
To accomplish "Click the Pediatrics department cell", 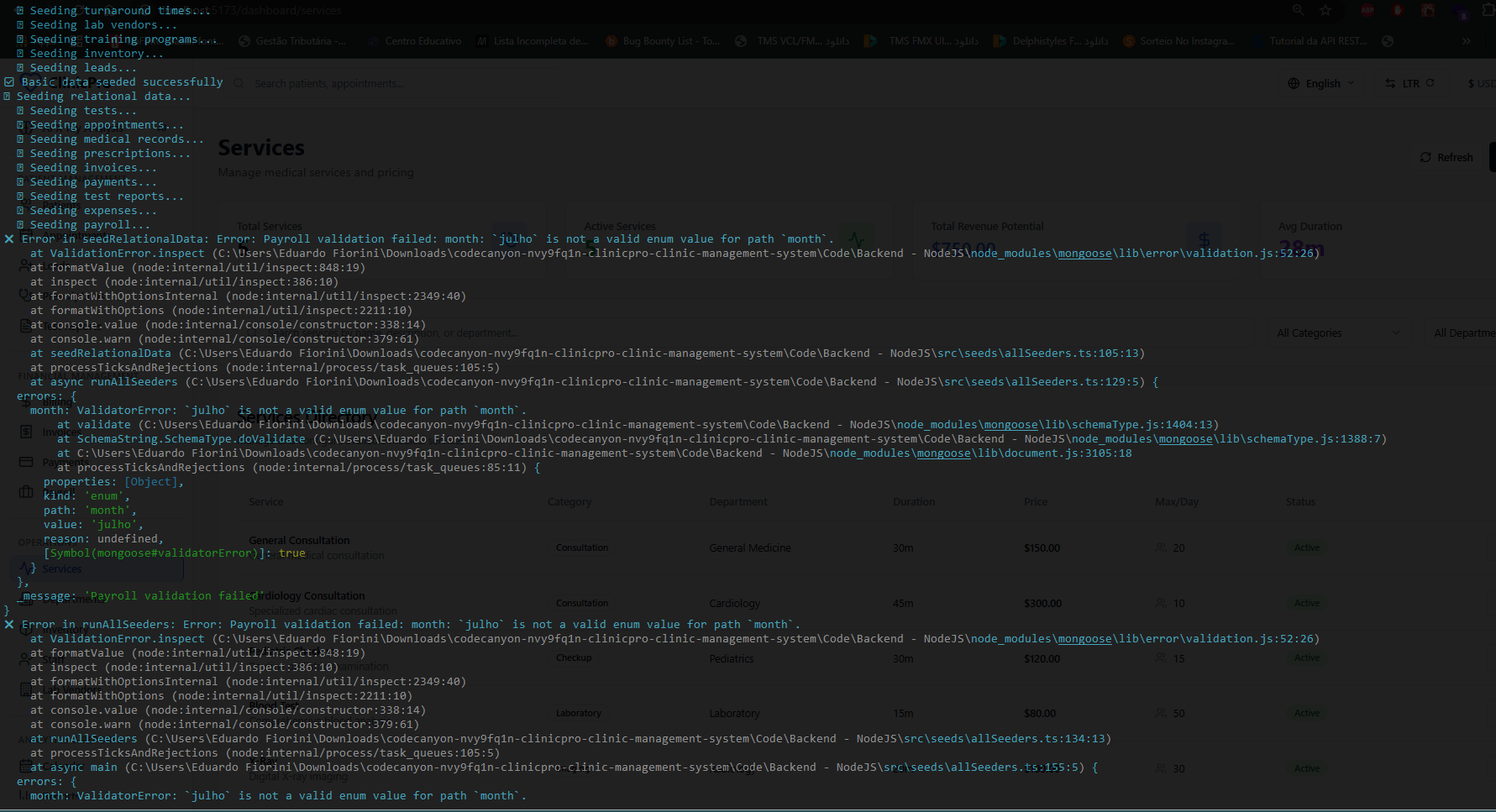I will coord(732,658).
